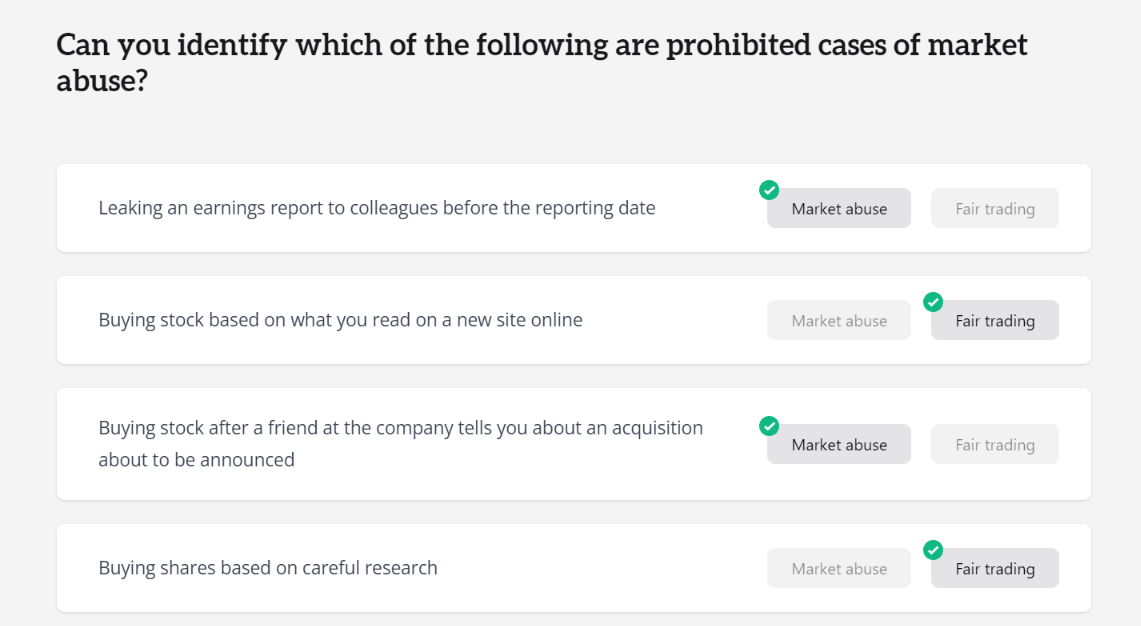Screen dimensions: 1141x626
Task: Choose Fair trading for news site purchase
Action: coord(995,320)
